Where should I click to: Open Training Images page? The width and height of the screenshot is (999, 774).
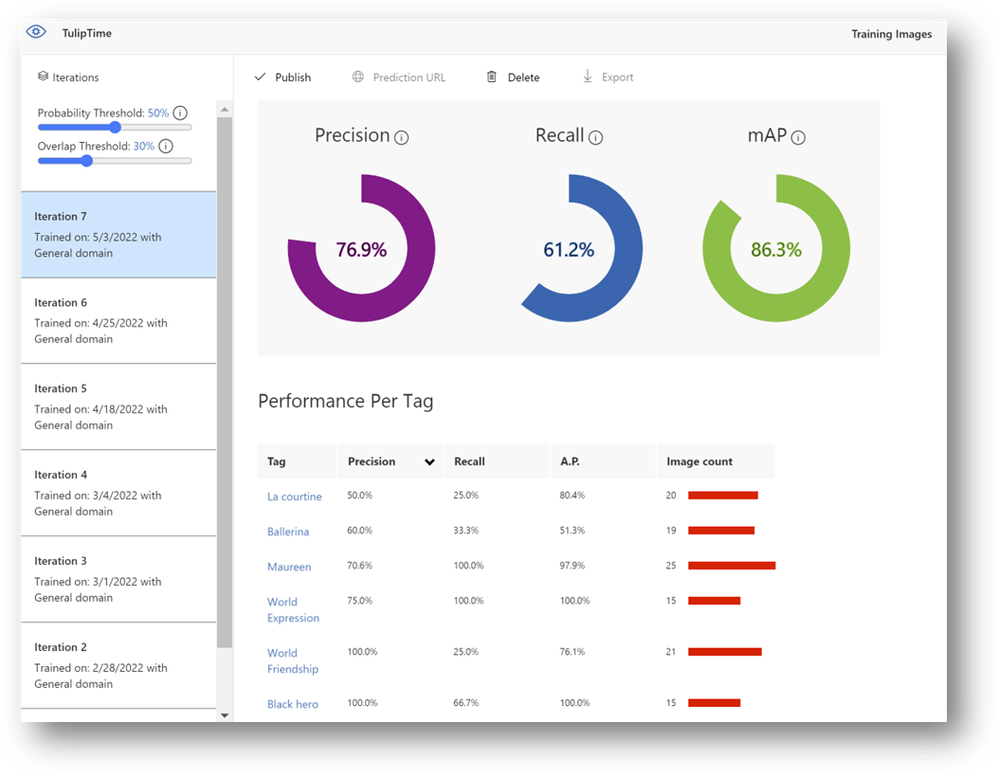(x=891, y=34)
